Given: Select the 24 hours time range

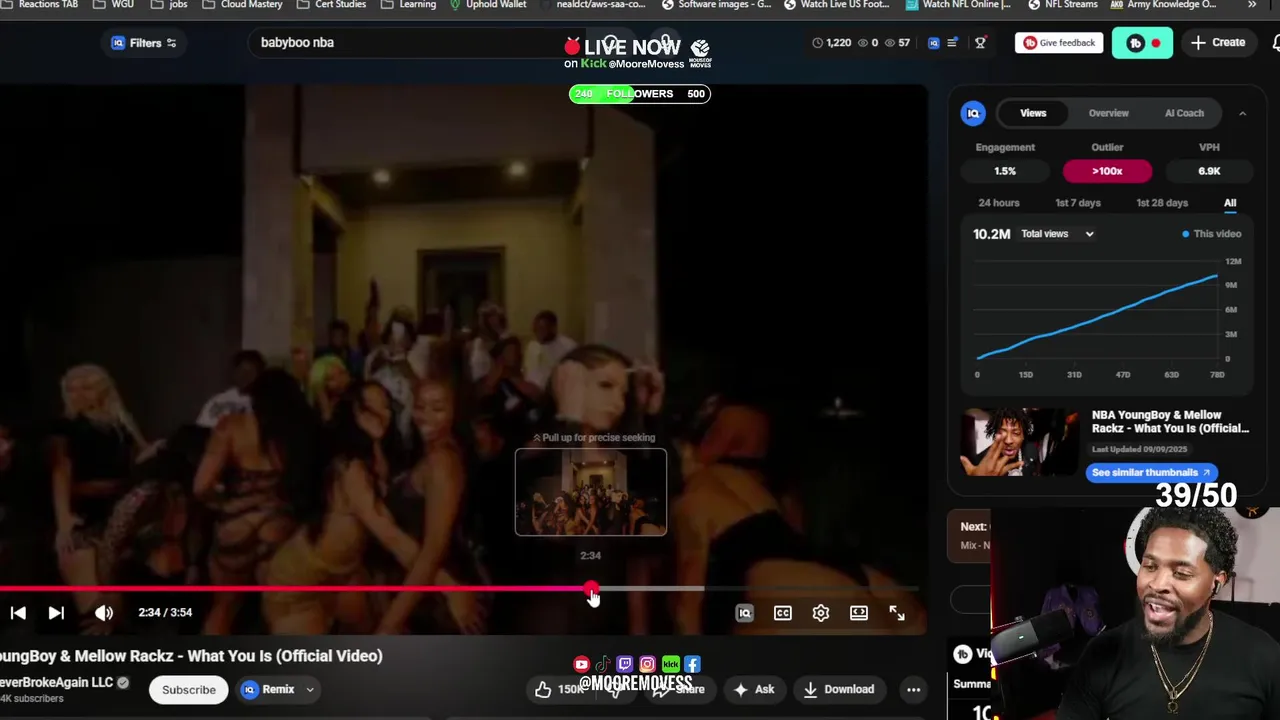Looking at the screenshot, I should click(x=999, y=203).
